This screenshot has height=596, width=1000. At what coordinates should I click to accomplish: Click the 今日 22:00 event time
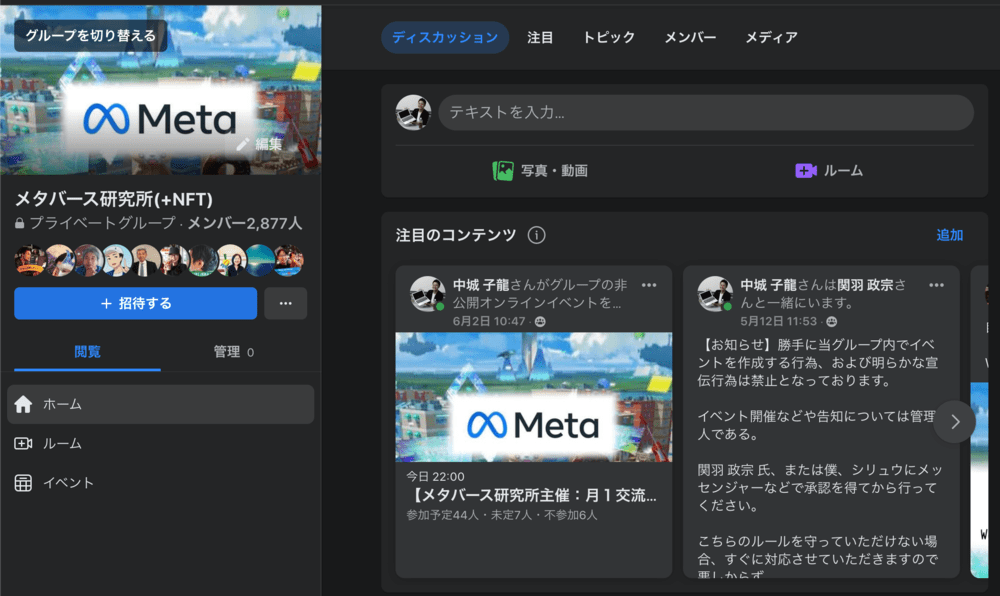(x=436, y=477)
